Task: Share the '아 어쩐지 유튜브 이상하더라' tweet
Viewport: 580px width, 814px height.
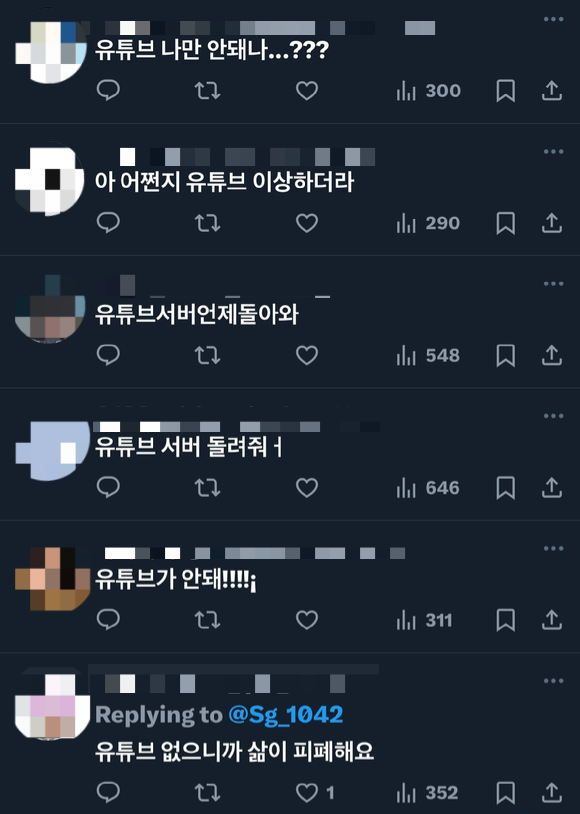Action: [551, 223]
